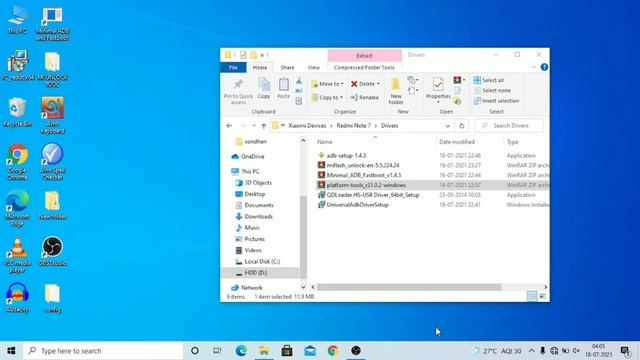
Task: Open Task View on the taskbar
Action: 218,350
